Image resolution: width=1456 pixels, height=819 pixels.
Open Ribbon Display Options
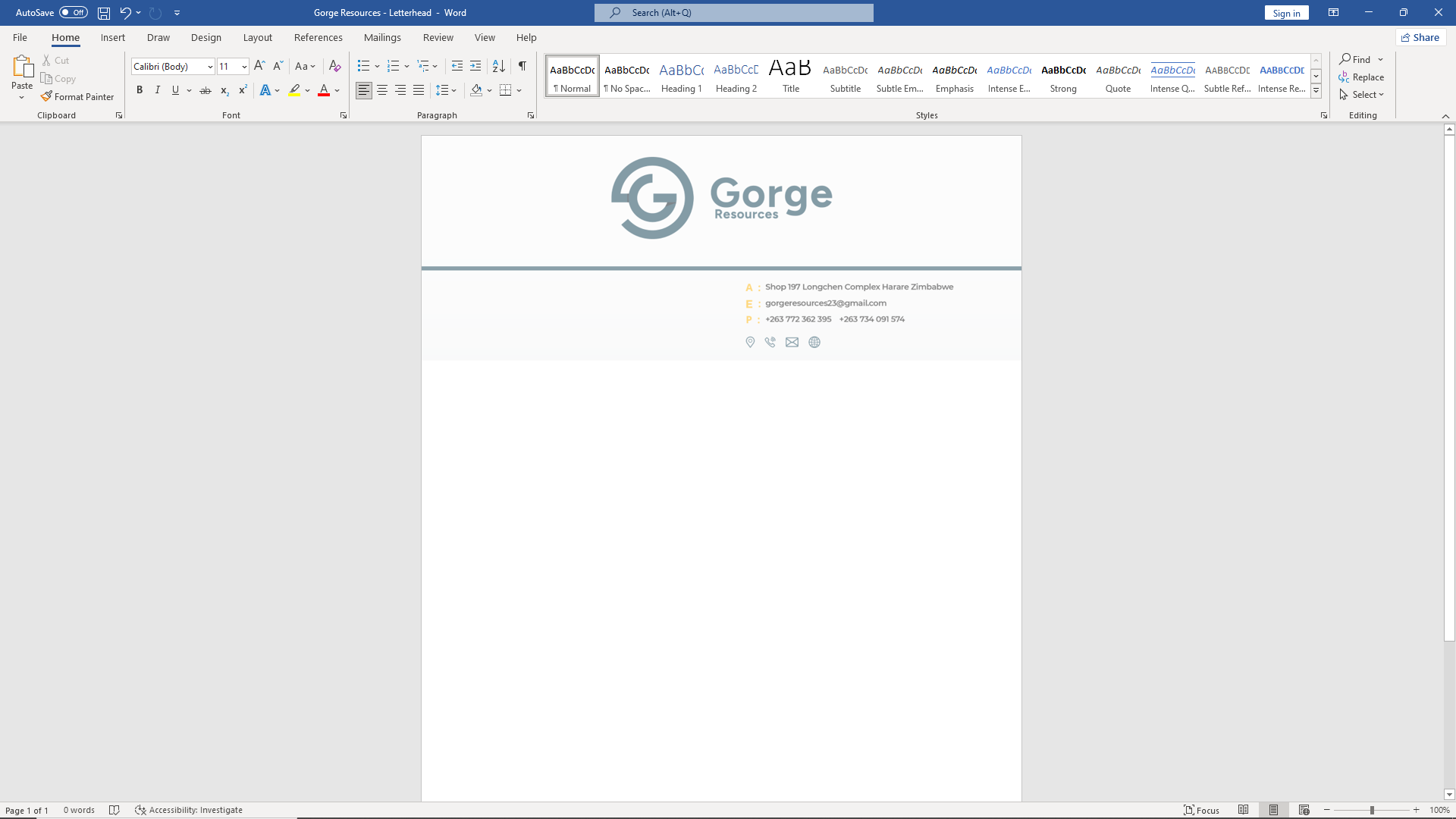click(x=1333, y=13)
